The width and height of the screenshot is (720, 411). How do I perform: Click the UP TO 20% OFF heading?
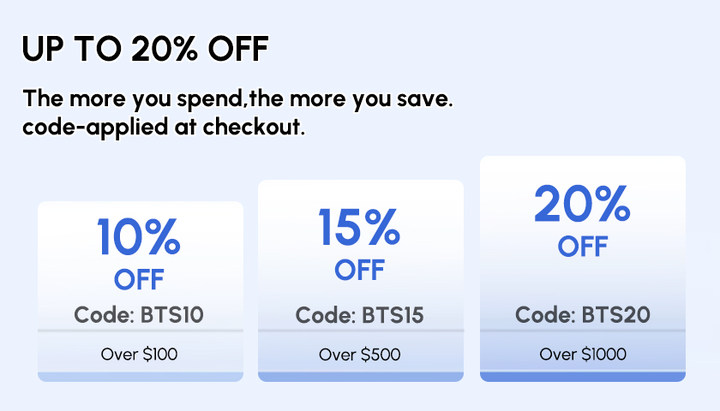click(145, 49)
